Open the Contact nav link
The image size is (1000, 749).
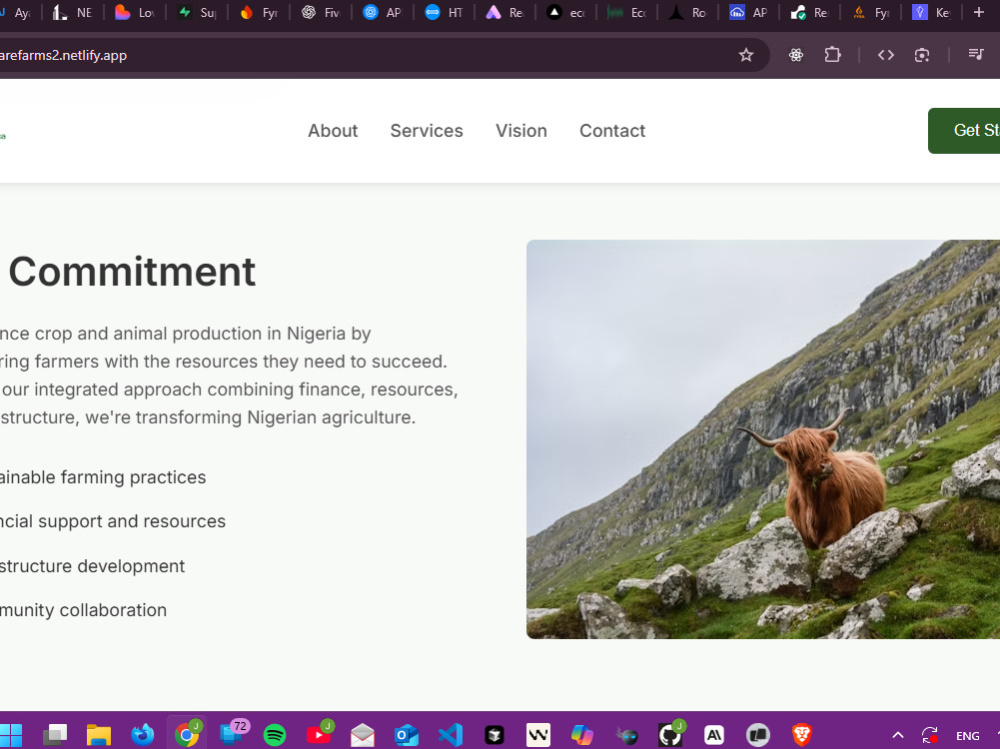coord(612,131)
